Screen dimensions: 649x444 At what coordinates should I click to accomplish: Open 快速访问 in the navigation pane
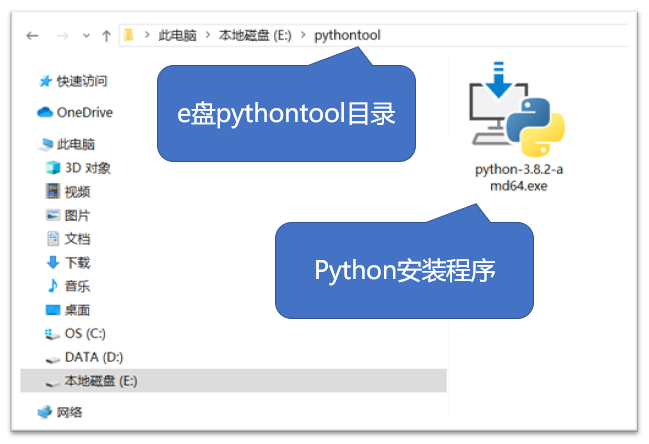(82, 81)
